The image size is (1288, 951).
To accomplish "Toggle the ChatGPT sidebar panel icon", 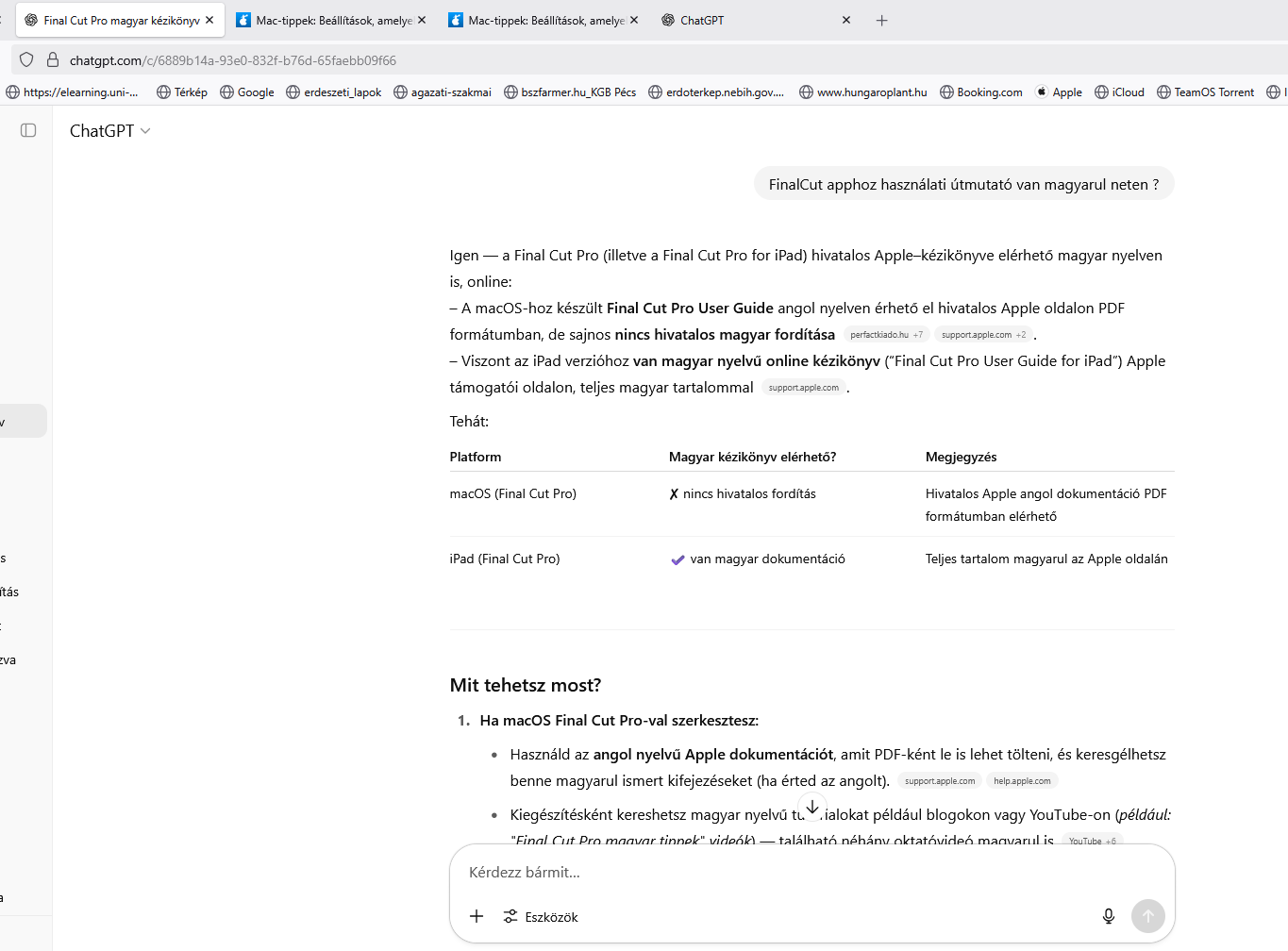I will point(28,130).
